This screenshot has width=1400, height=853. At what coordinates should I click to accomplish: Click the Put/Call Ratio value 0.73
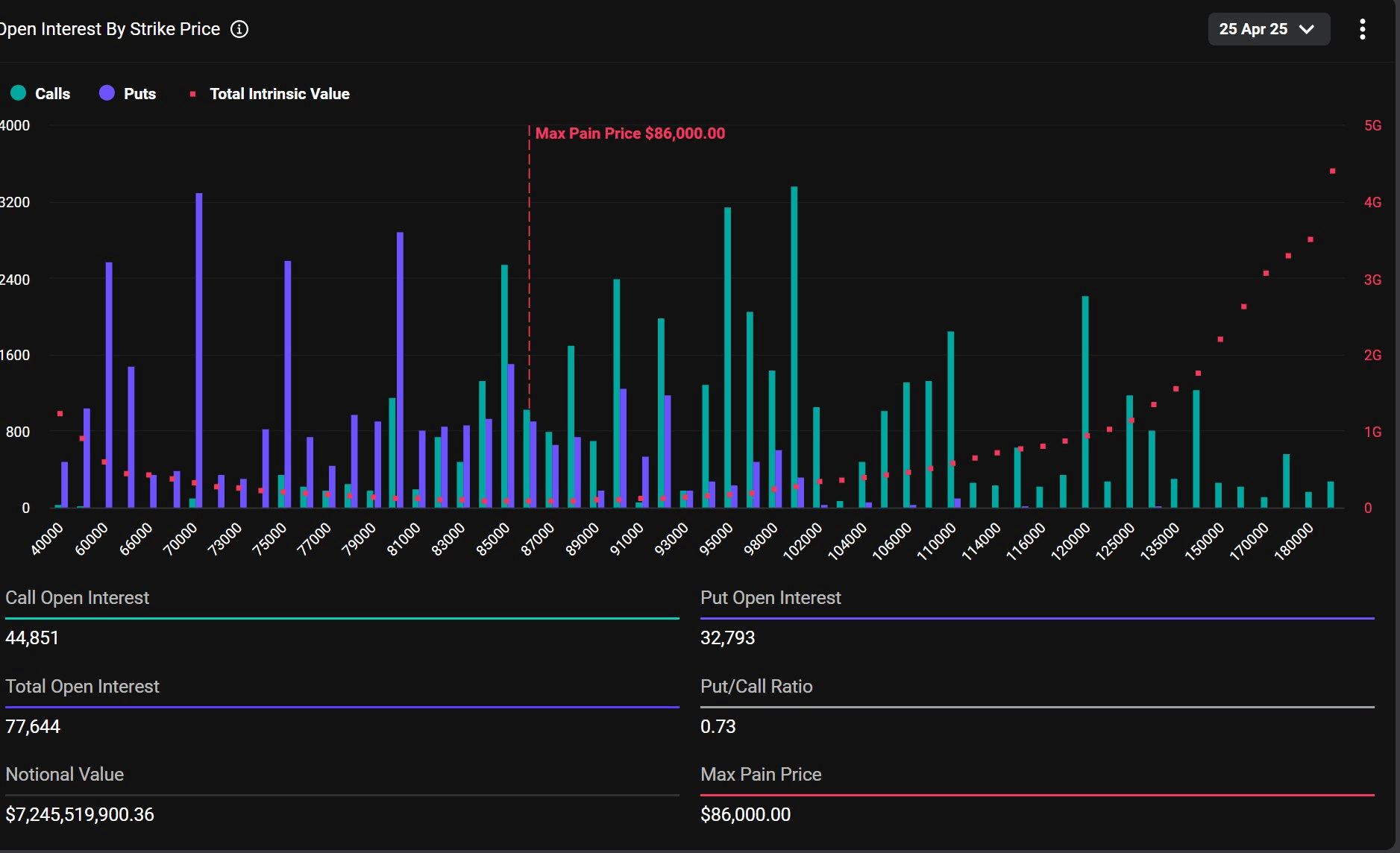[x=718, y=726]
